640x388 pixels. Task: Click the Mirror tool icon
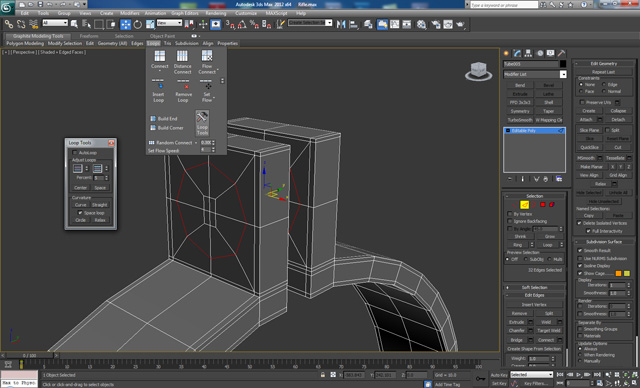(x=341, y=24)
